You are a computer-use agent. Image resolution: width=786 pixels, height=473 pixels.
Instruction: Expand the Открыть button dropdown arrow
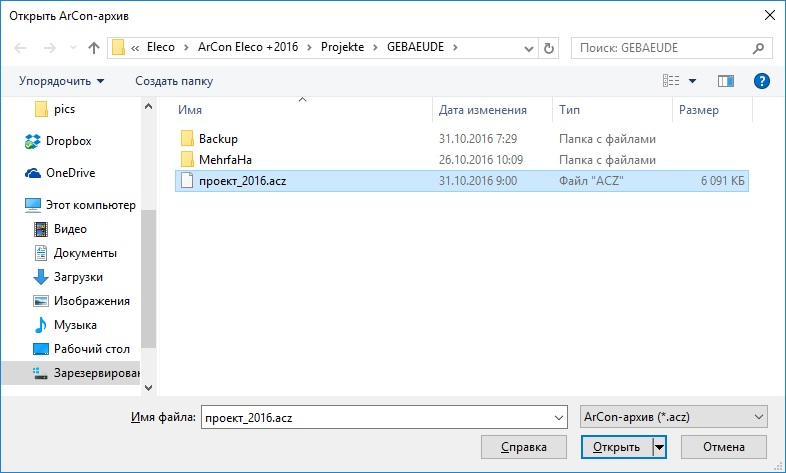point(659,447)
